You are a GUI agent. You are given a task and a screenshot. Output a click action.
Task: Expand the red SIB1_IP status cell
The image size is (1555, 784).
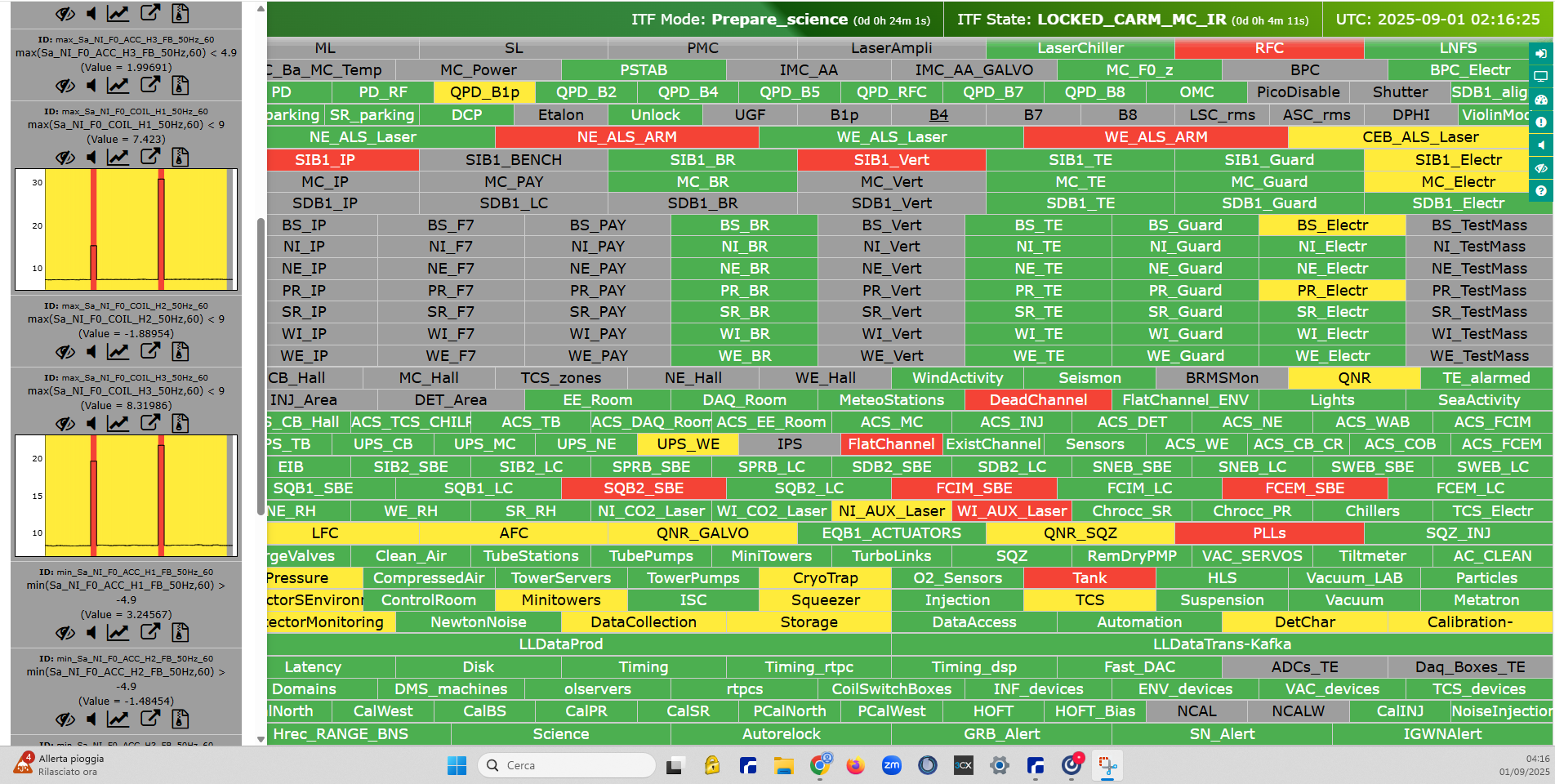325,160
